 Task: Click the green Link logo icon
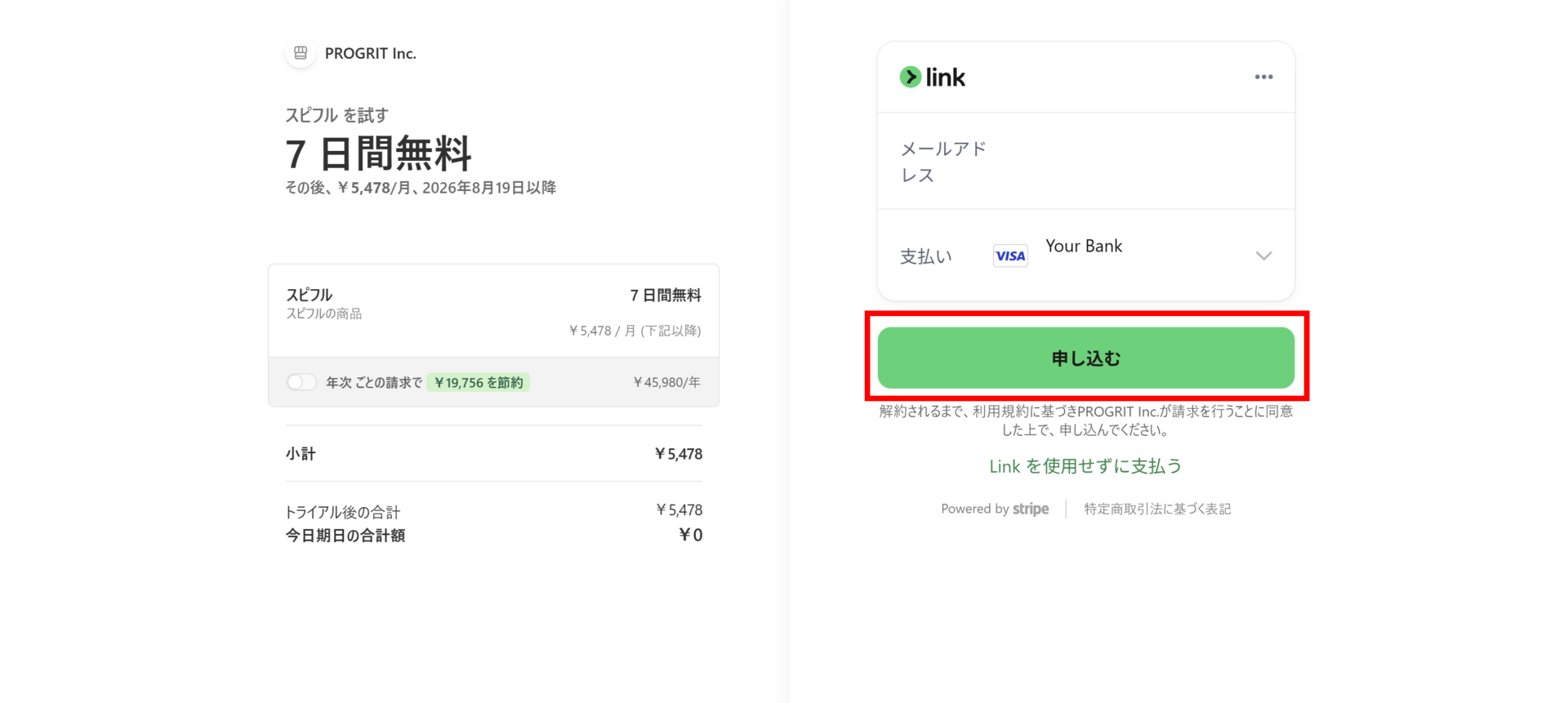[910, 77]
